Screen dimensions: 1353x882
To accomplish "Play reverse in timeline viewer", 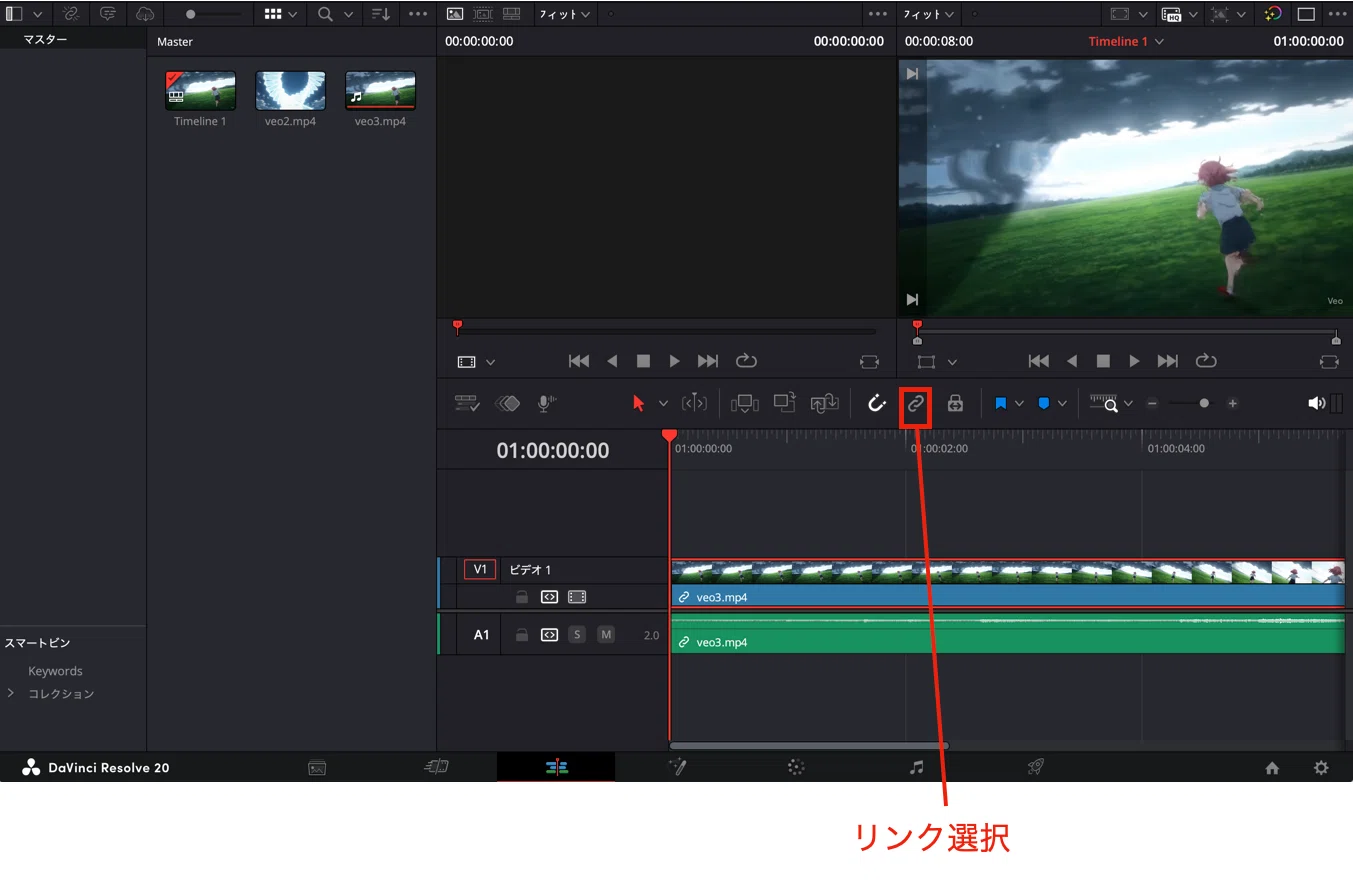I will (x=1072, y=361).
